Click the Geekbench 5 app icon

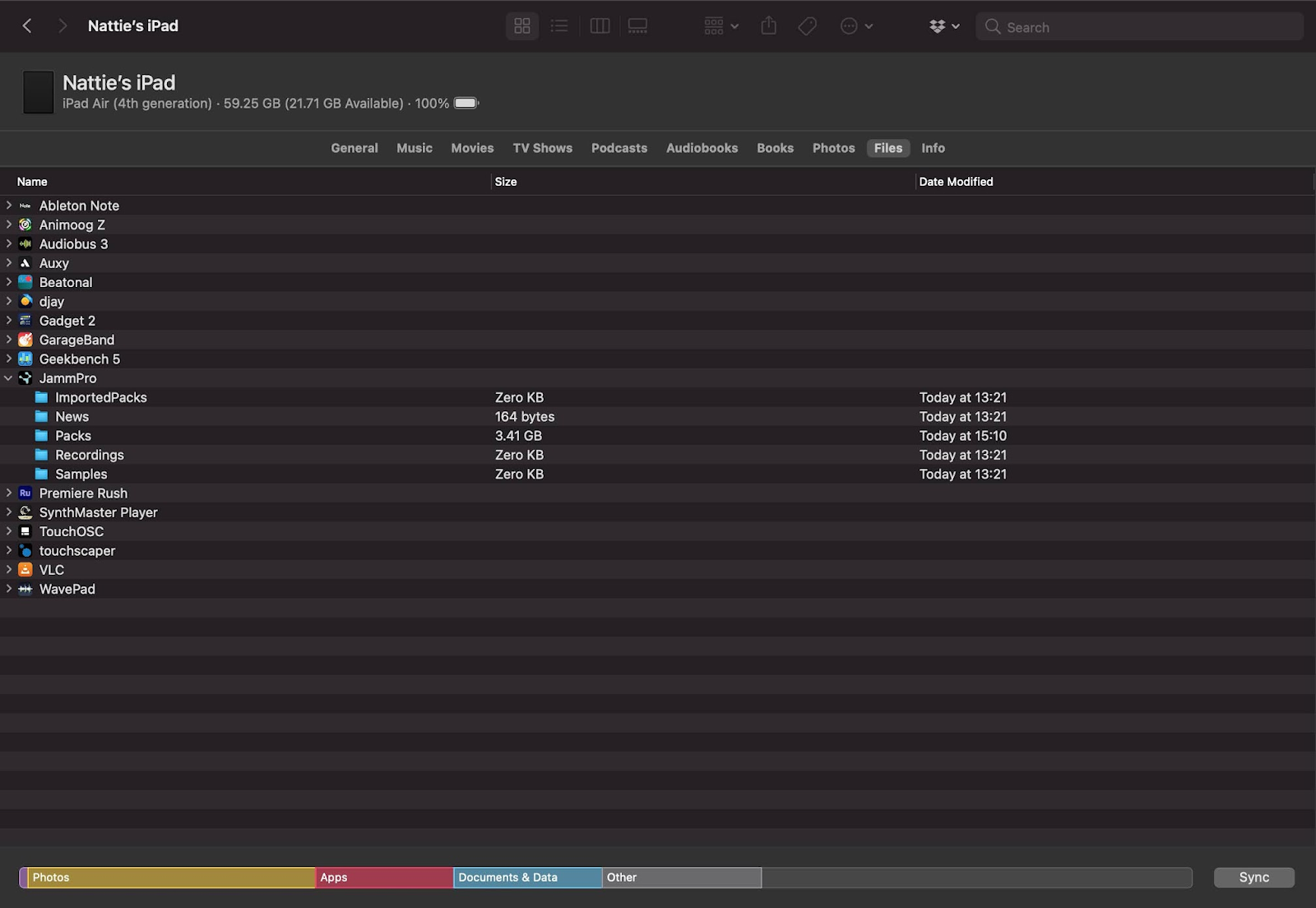[25, 359]
